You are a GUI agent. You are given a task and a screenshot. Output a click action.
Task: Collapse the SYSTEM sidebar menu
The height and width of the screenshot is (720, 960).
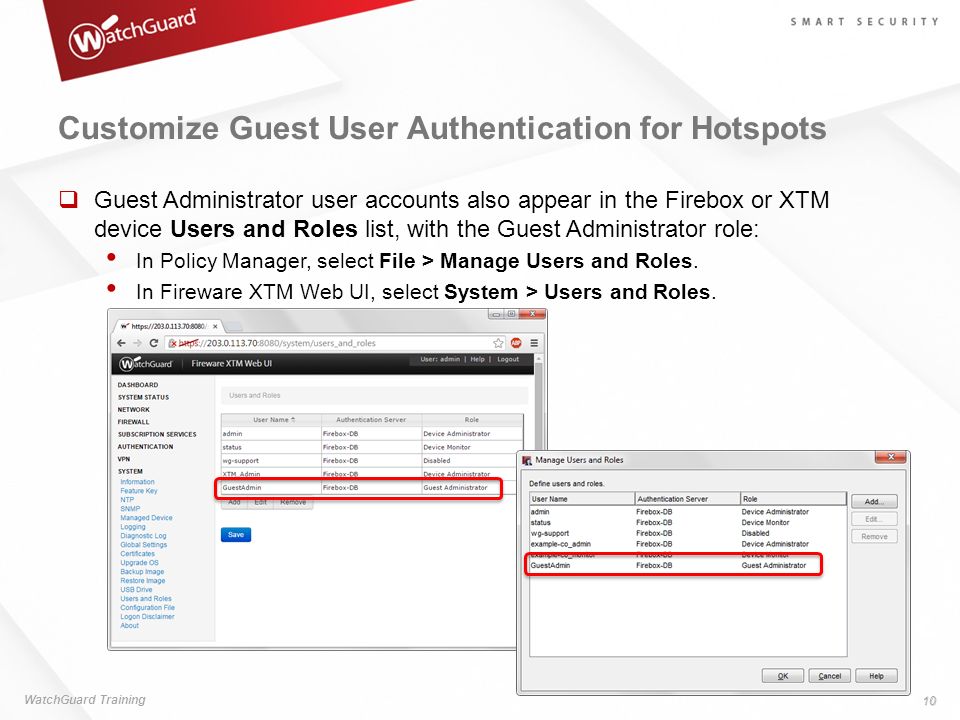click(x=130, y=471)
